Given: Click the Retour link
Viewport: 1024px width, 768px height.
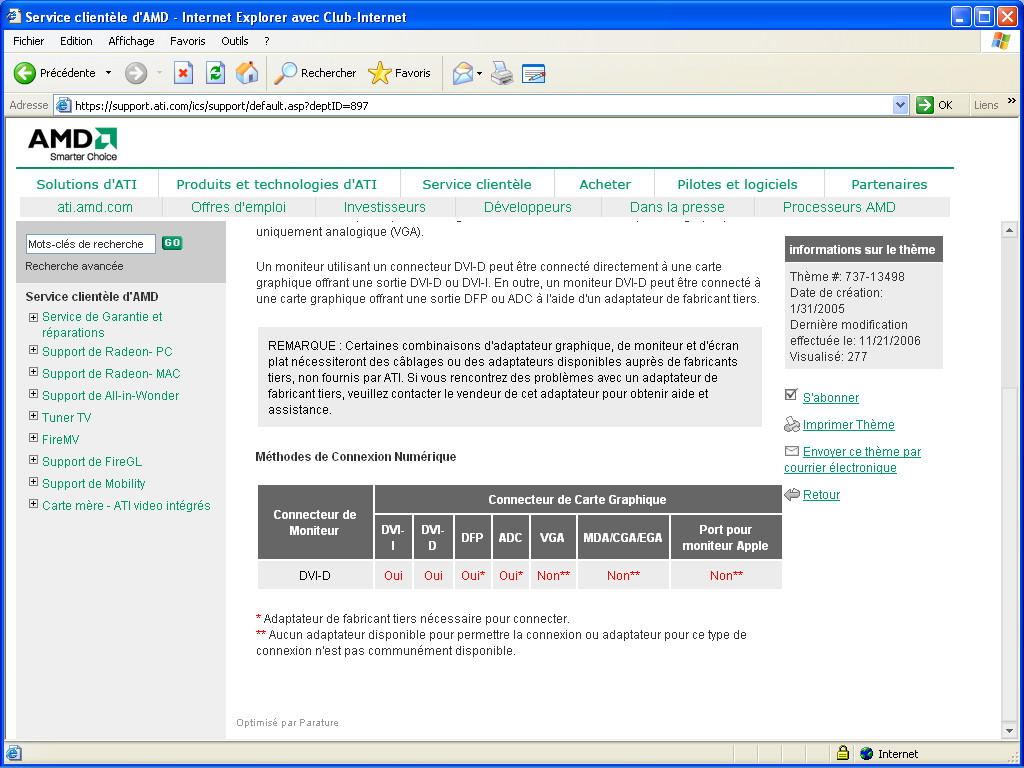Looking at the screenshot, I should click(x=822, y=494).
